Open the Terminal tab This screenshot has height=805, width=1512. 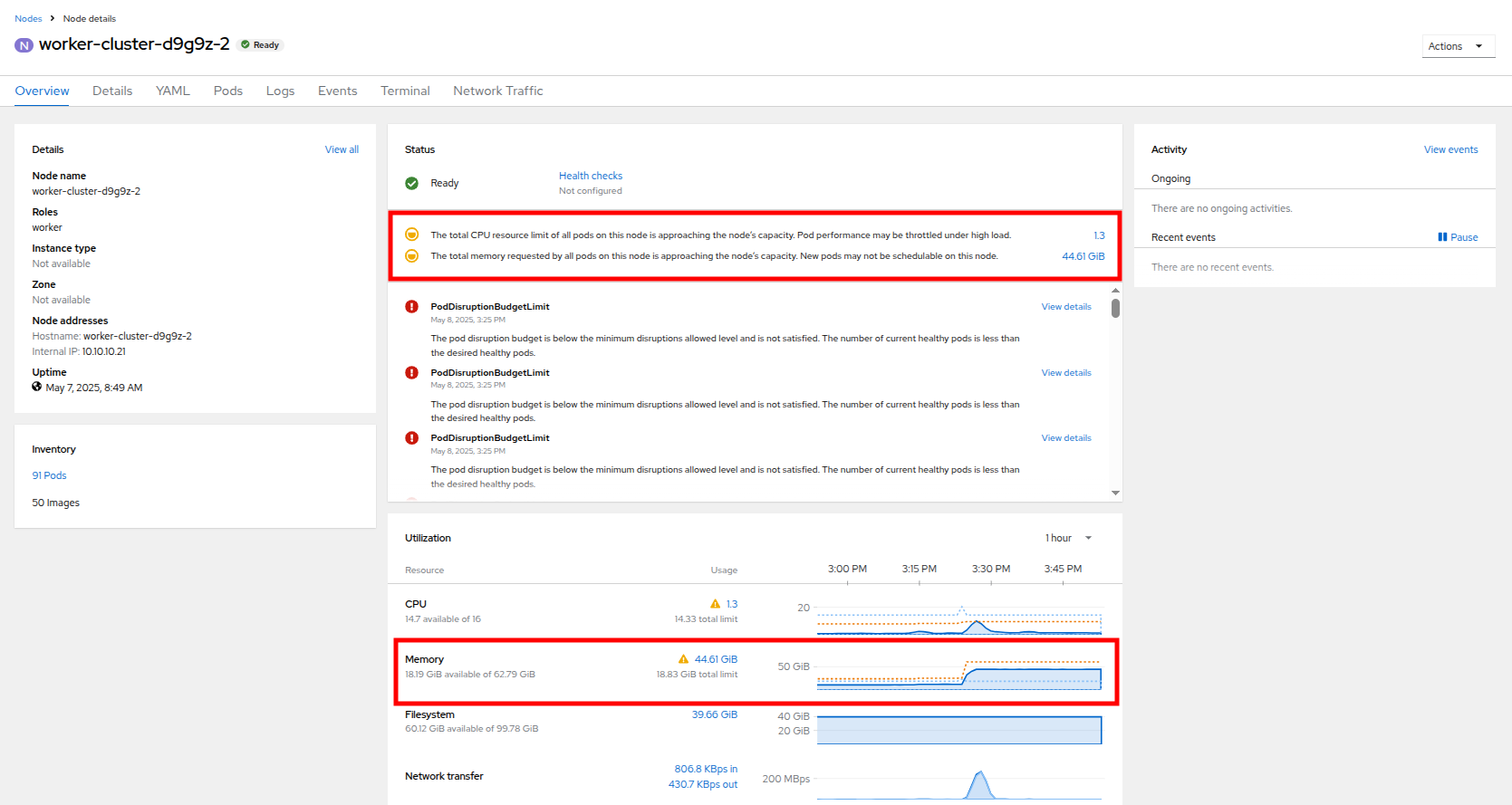(x=405, y=91)
